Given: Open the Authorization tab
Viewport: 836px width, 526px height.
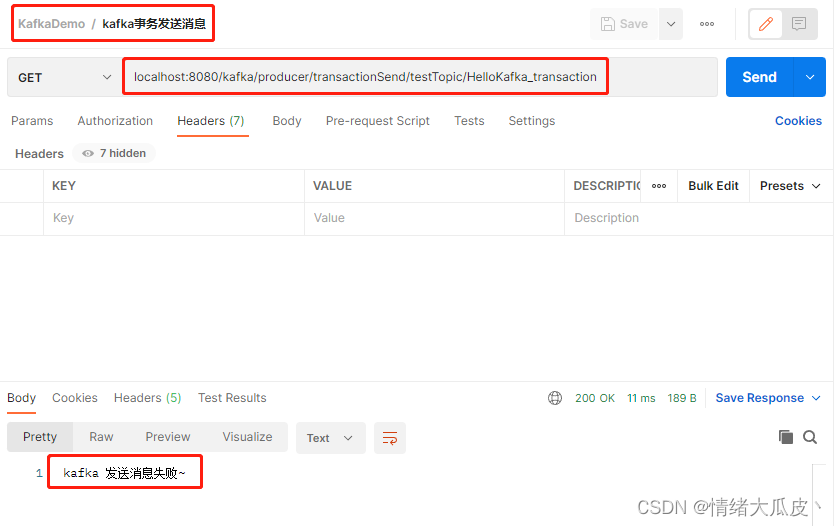Looking at the screenshot, I should [x=115, y=121].
